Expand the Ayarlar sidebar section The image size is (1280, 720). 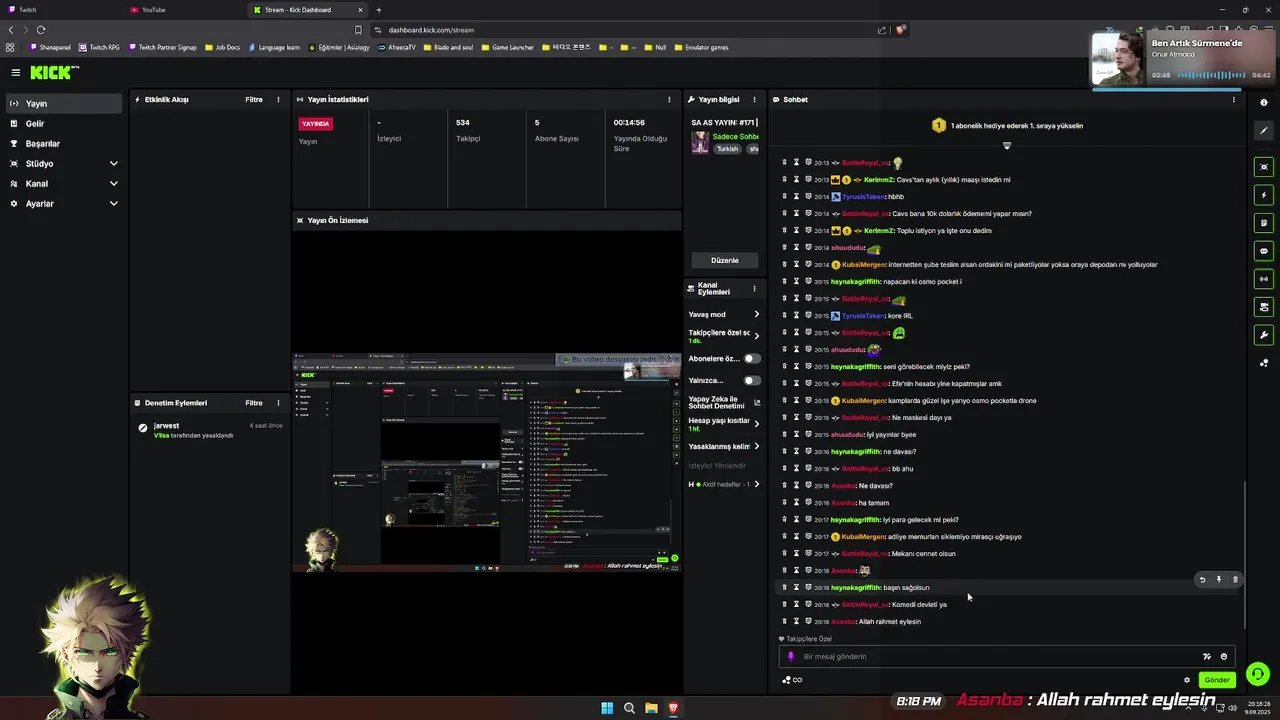[x=113, y=203]
